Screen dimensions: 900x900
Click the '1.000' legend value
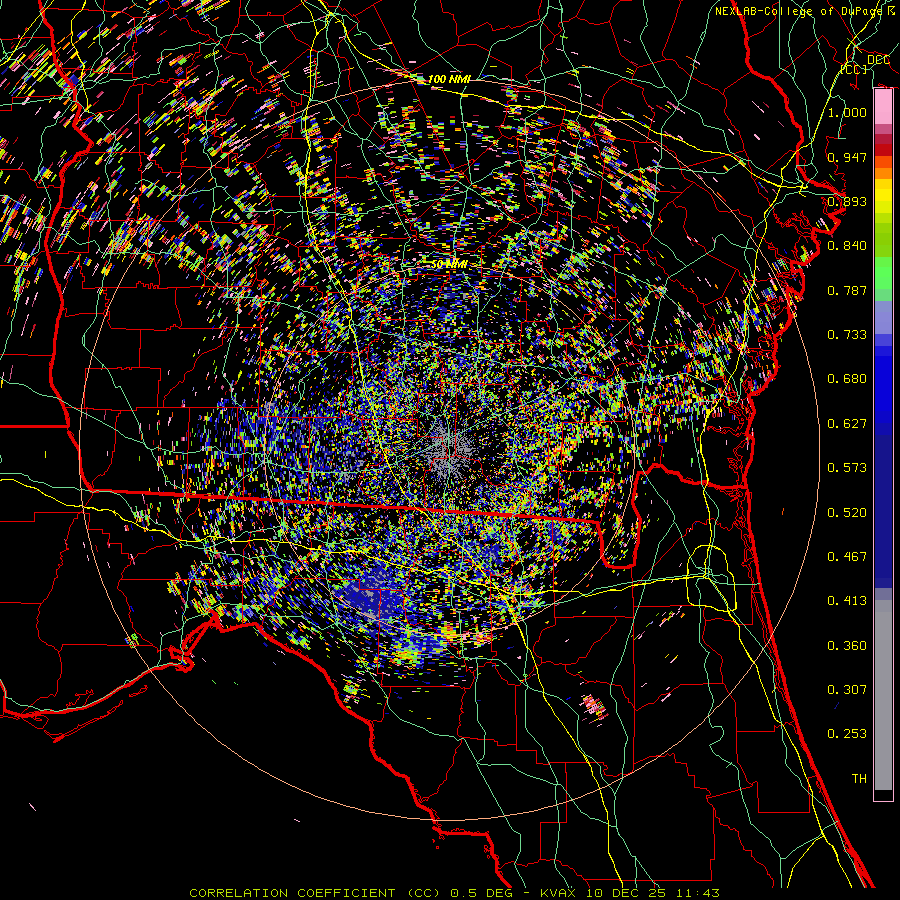point(847,112)
